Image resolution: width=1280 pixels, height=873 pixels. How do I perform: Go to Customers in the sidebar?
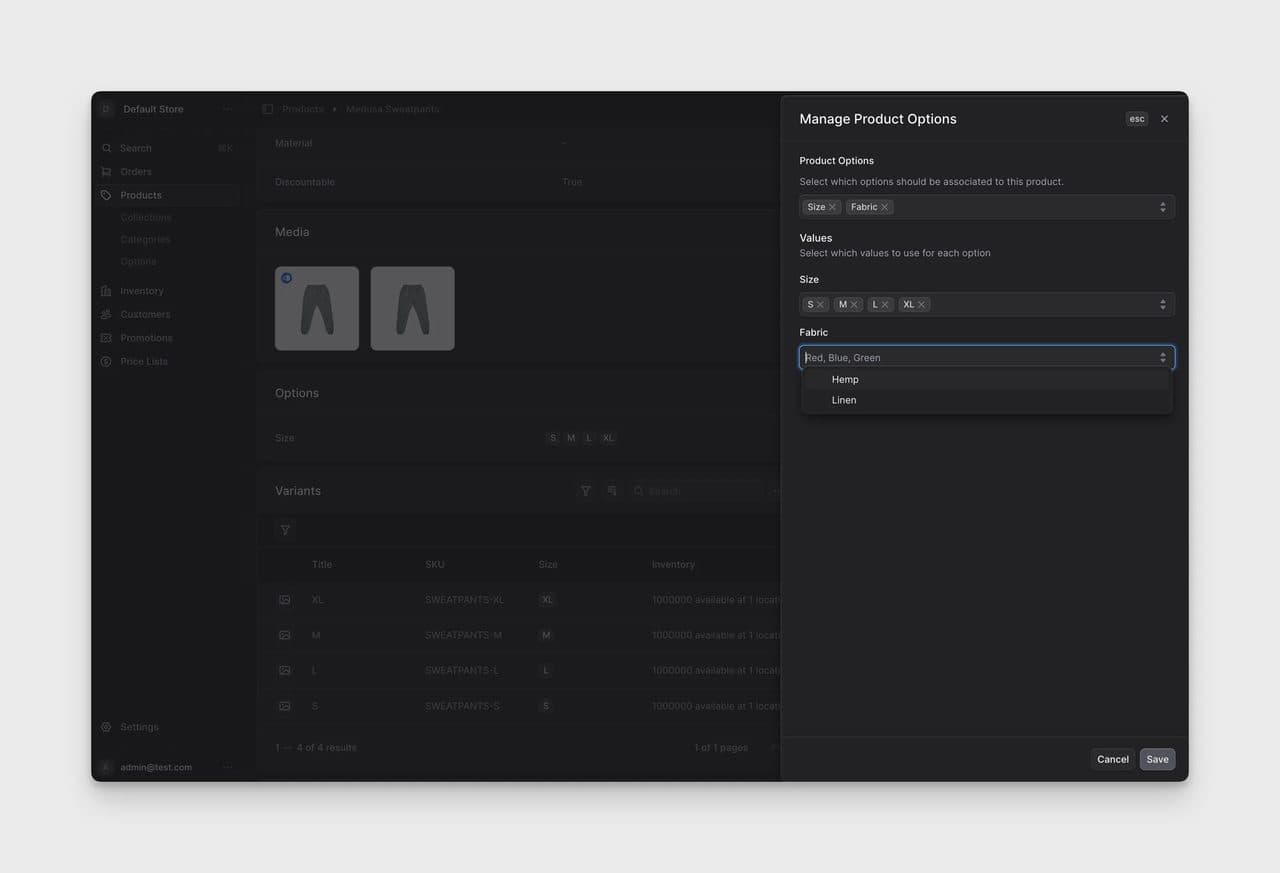point(167,314)
